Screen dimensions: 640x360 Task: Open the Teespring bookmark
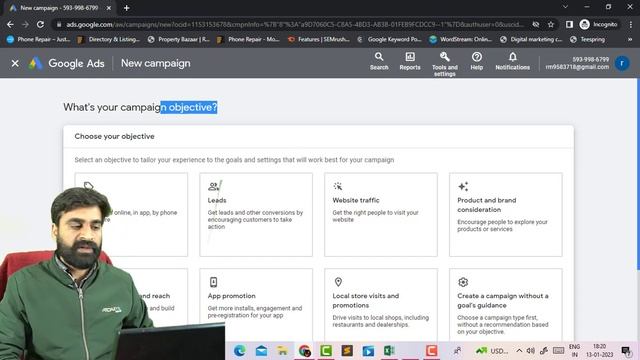[x=588, y=39]
